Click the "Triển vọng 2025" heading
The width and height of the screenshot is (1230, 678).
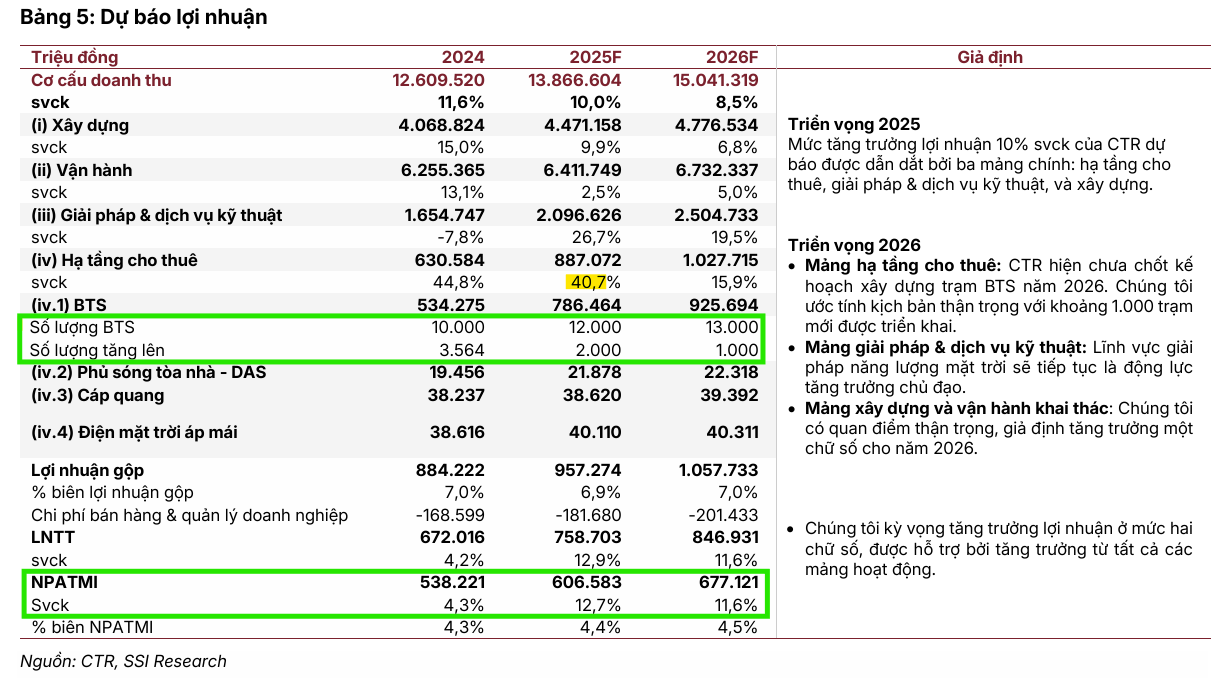pyautogui.click(x=854, y=125)
